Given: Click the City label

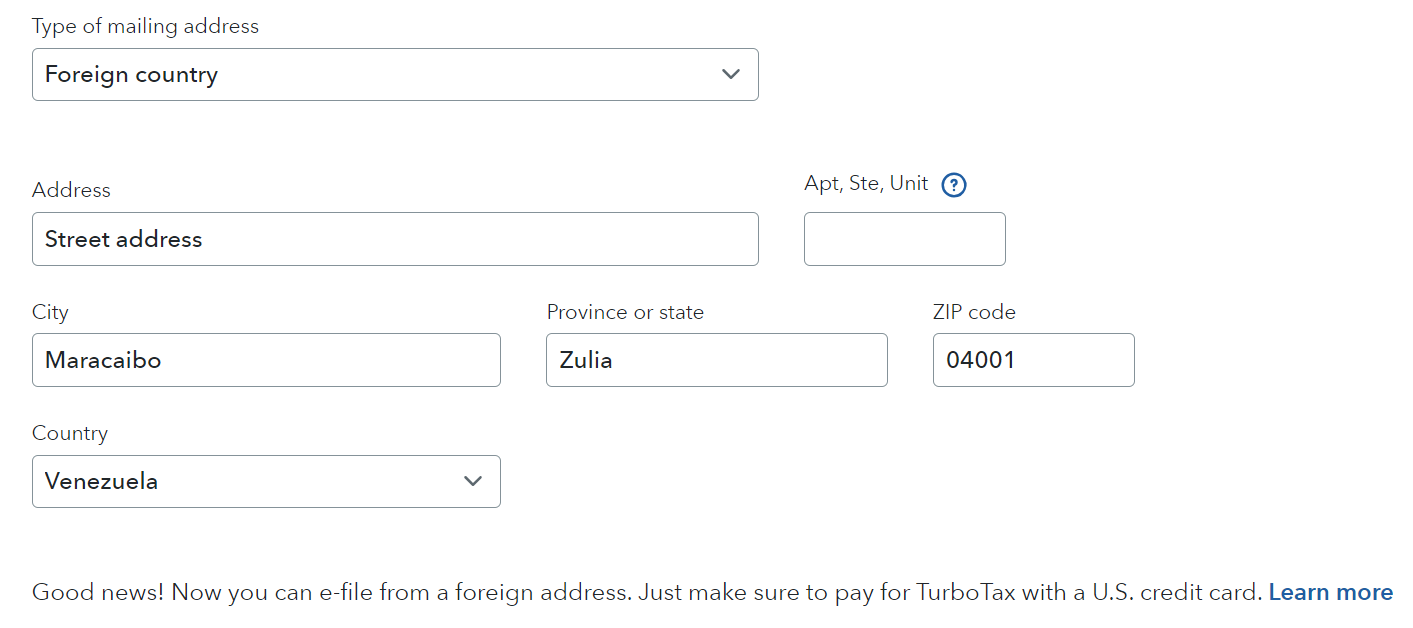Looking at the screenshot, I should click(x=50, y=312).
